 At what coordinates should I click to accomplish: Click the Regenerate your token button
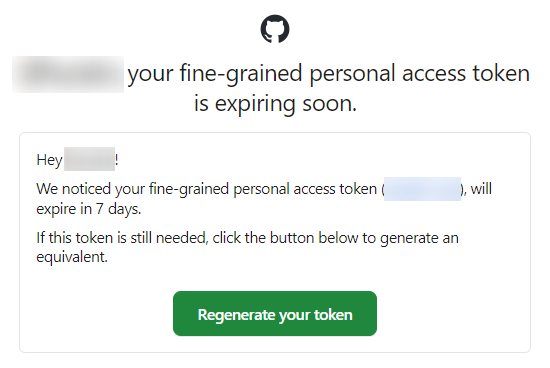coord(275,313)
